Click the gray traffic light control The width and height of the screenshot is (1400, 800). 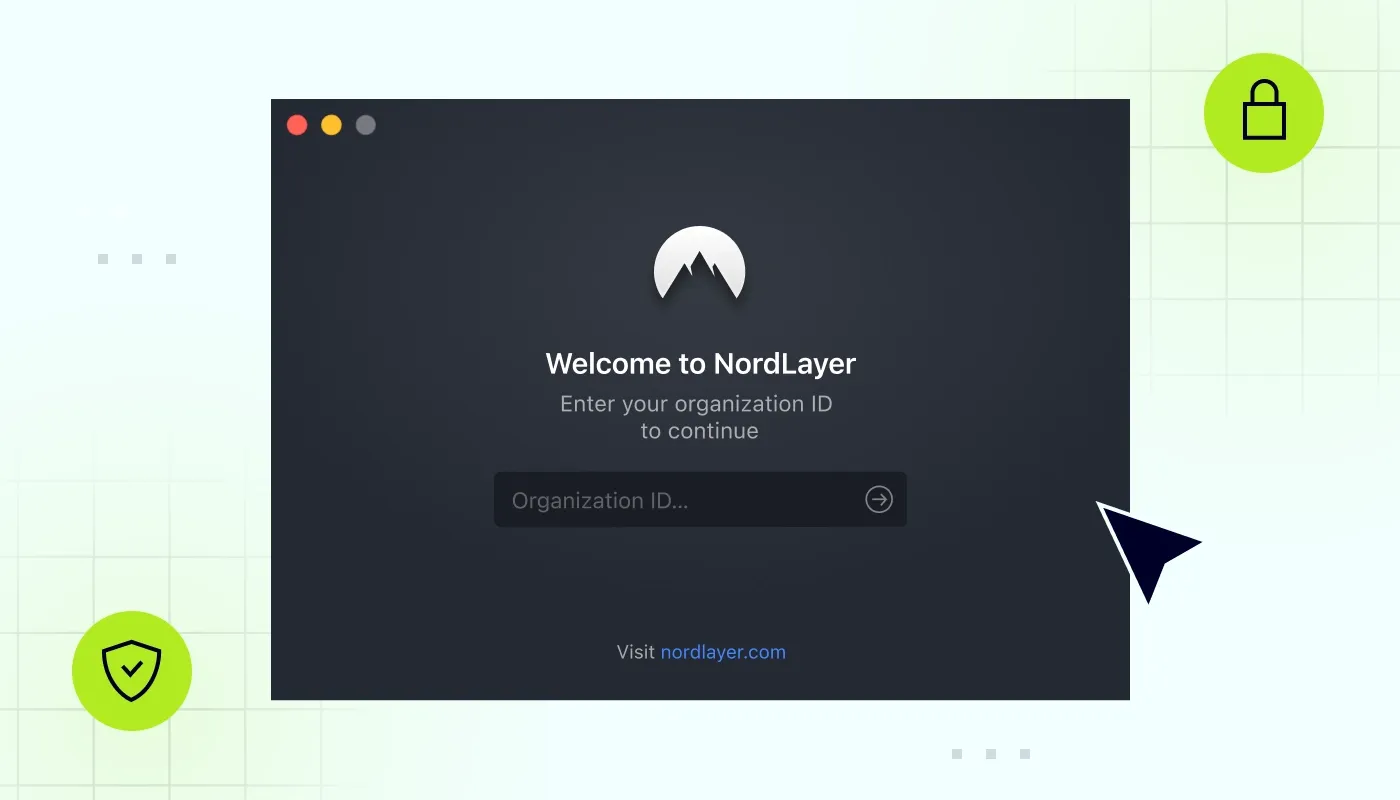tap(365, 124)
